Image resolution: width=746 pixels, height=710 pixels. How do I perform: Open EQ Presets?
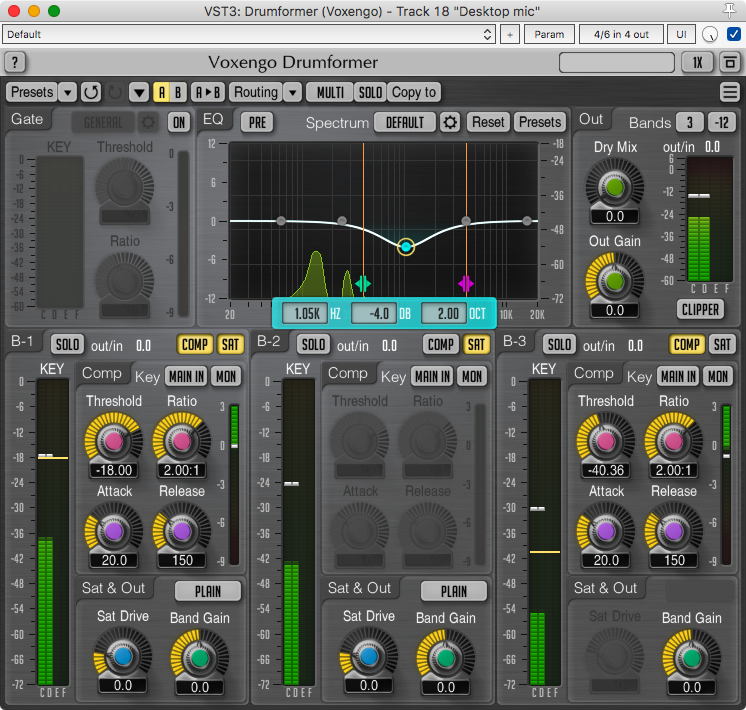pos(540,123)
